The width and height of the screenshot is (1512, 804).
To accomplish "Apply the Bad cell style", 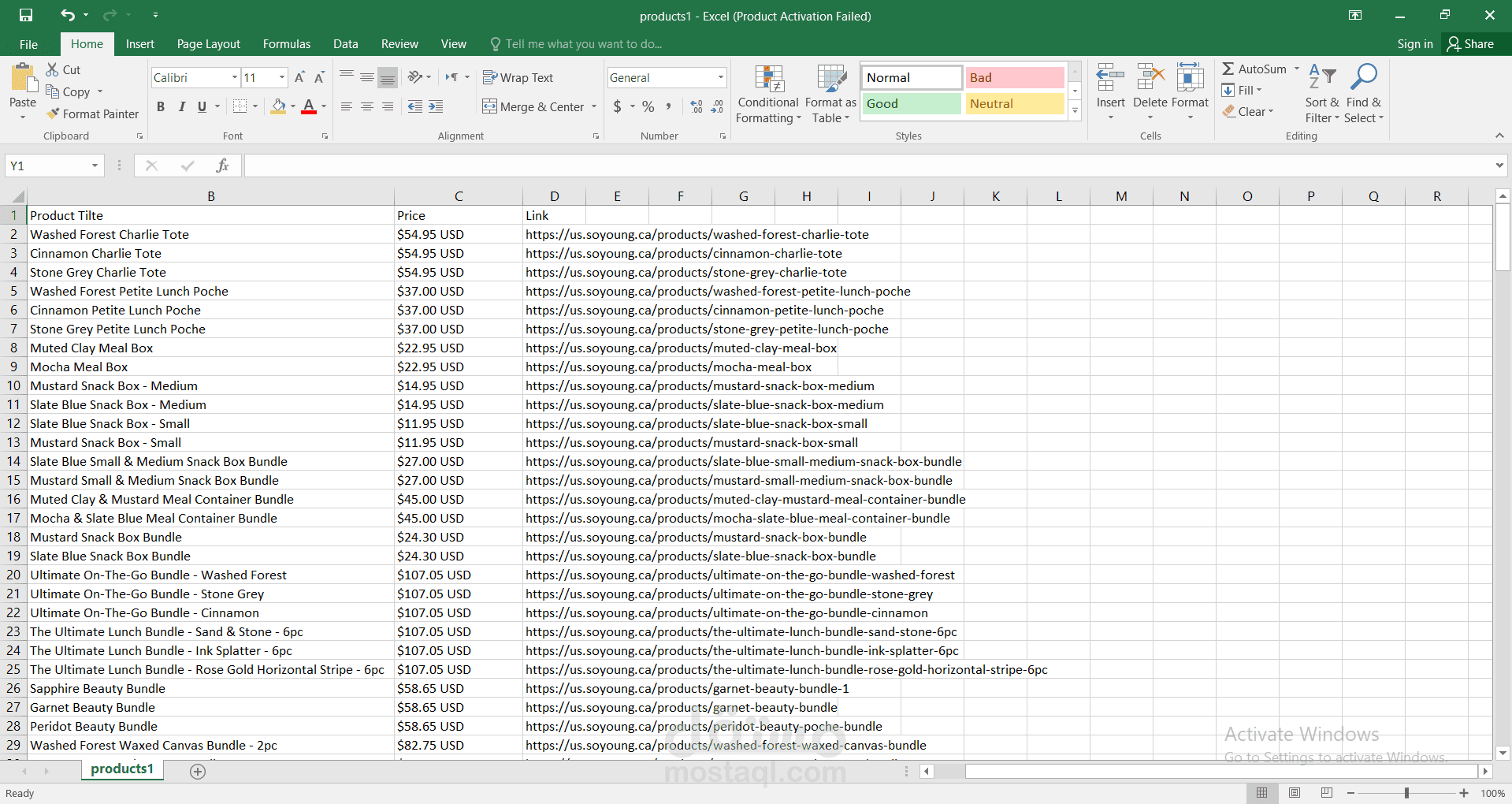I will point(1015,77).
